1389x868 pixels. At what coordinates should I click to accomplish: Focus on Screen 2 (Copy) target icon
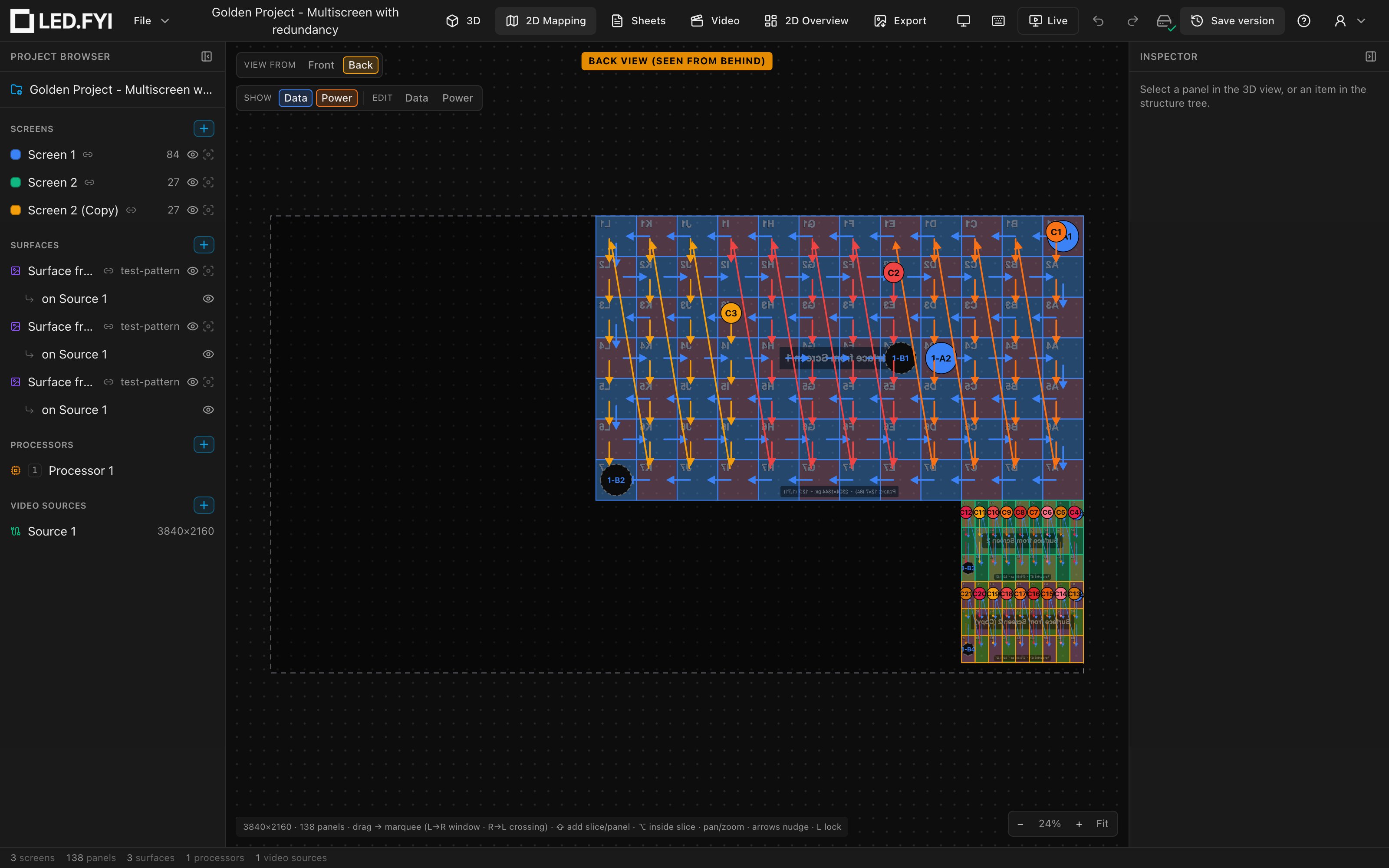pos(208,210)
